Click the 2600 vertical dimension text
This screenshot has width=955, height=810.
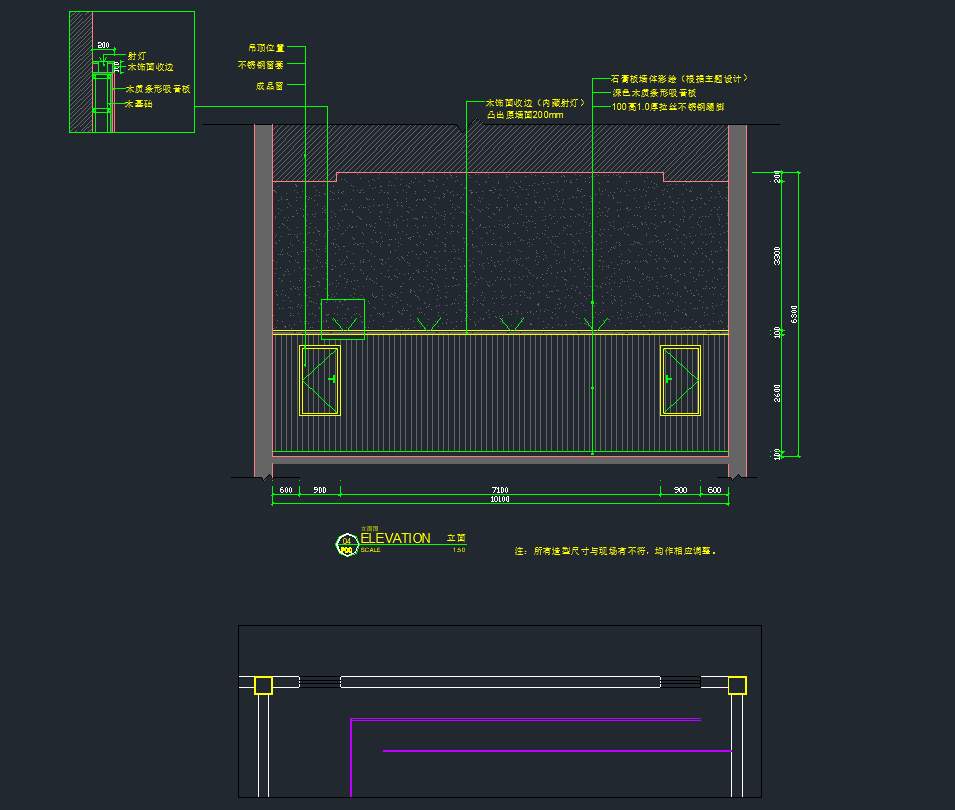click(778, 393)
